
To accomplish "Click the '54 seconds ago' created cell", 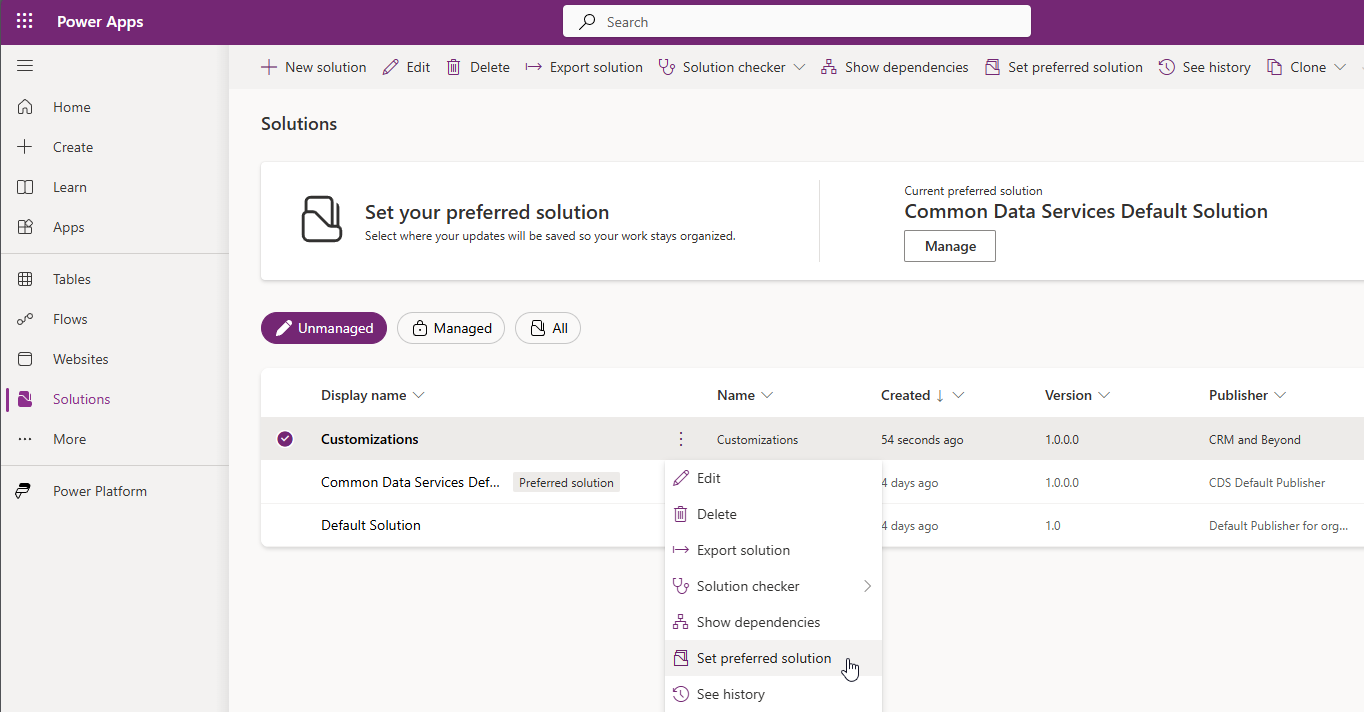I will click(922, 439).
